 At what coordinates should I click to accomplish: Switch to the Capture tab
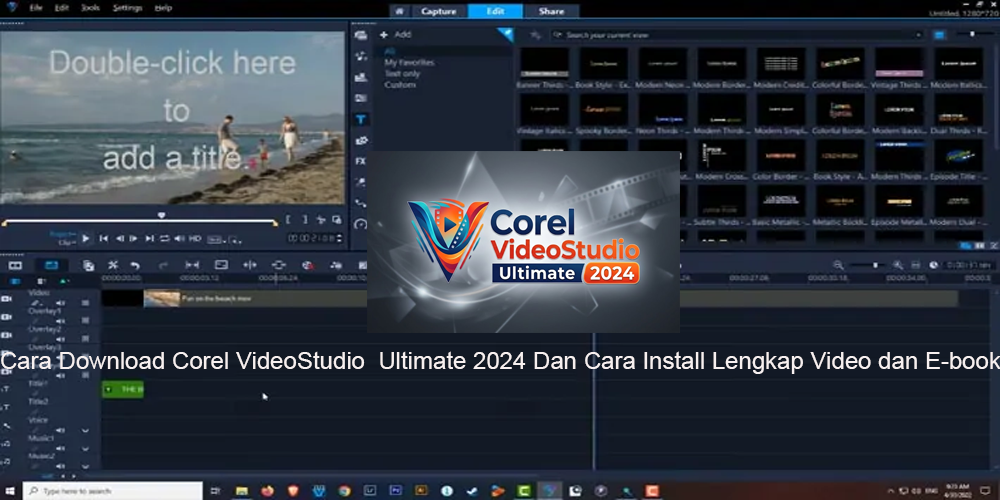click(439, 11)
